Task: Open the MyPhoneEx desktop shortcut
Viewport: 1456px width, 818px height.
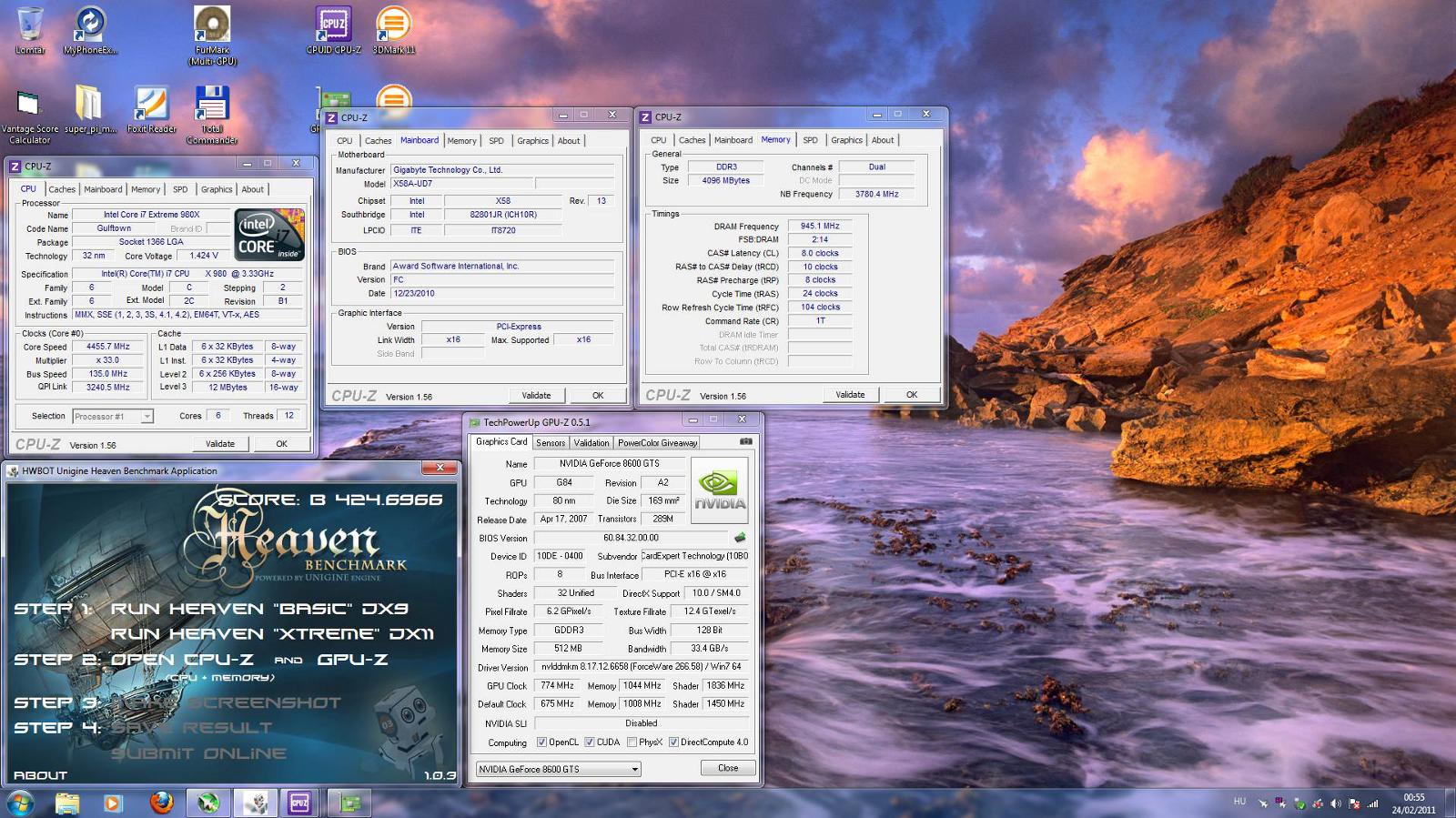Action: (x=90, y=30)
